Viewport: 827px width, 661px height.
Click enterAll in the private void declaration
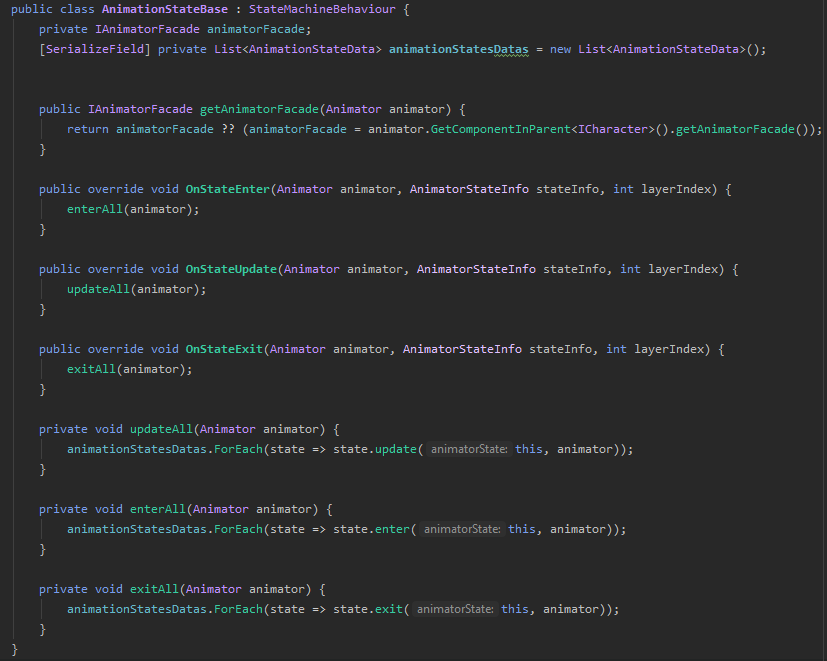coord(158,510)
